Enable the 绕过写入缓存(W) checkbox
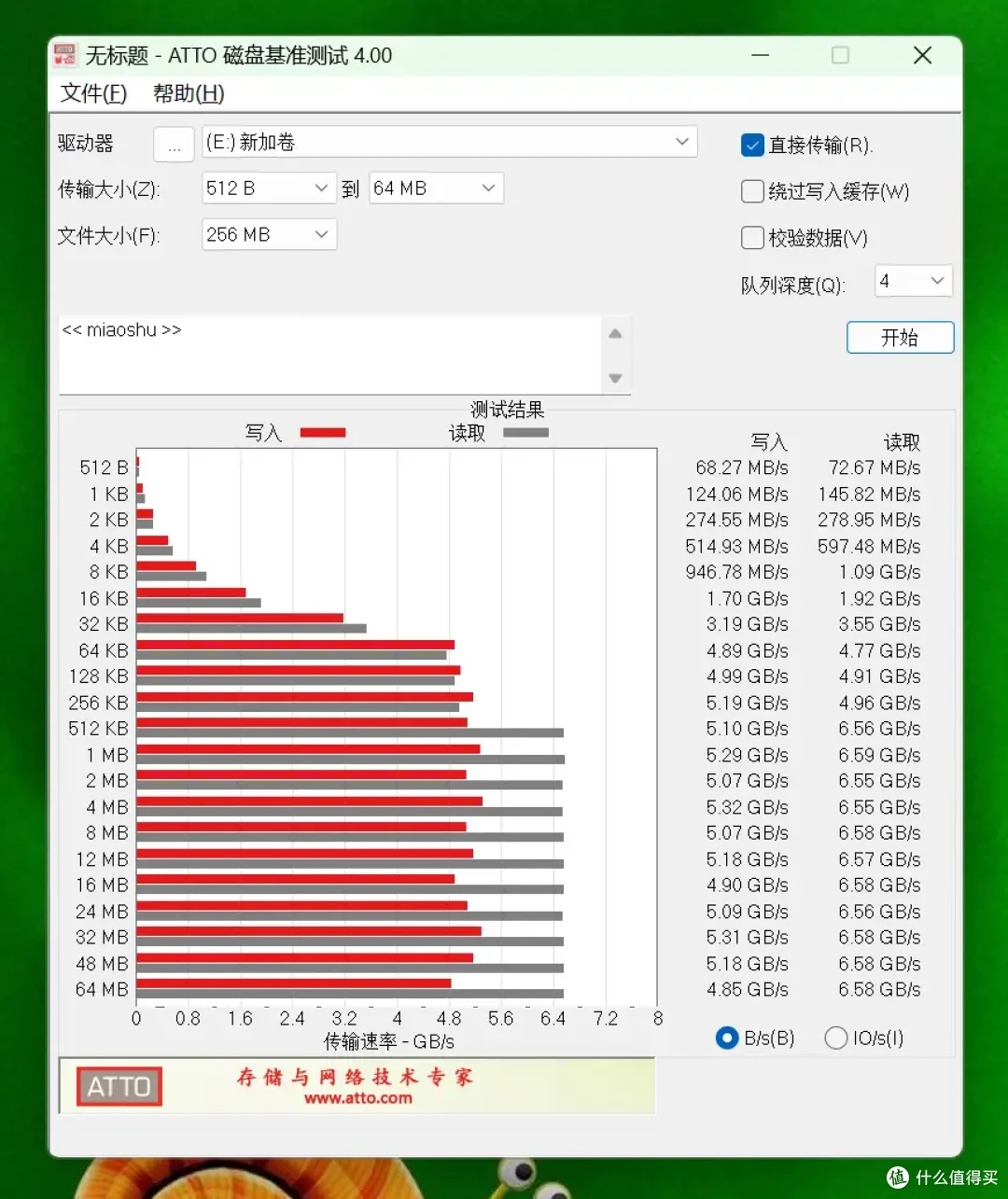1008x1199 pixels. [x=752, y=191]
